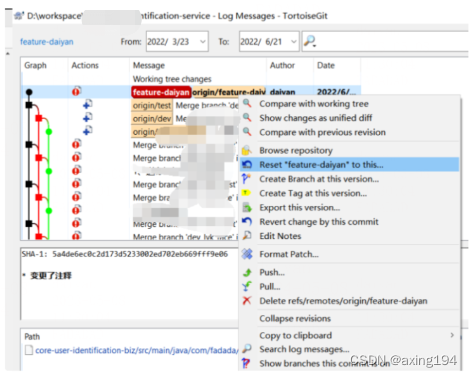Click the Format Patch icon
The height and width of the screenshot is (377, 472).
pyautogui.click(x=247, y=254)
